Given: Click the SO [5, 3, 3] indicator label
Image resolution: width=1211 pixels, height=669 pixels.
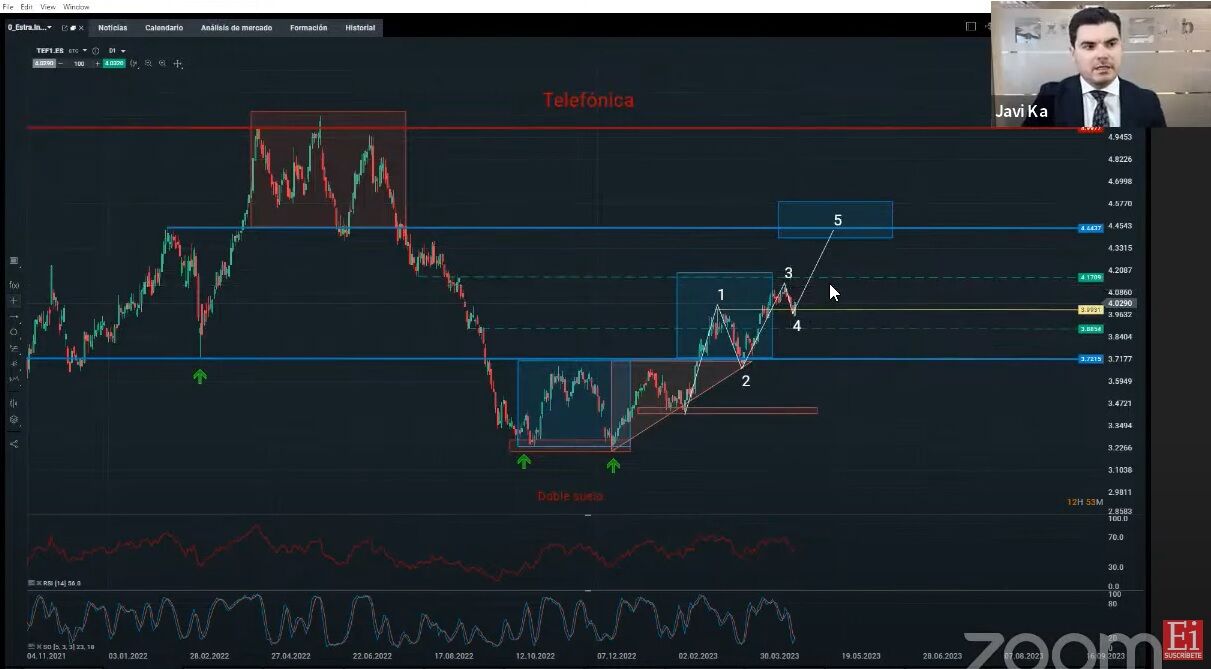Looking at the screenshot, I should [66, 647].
